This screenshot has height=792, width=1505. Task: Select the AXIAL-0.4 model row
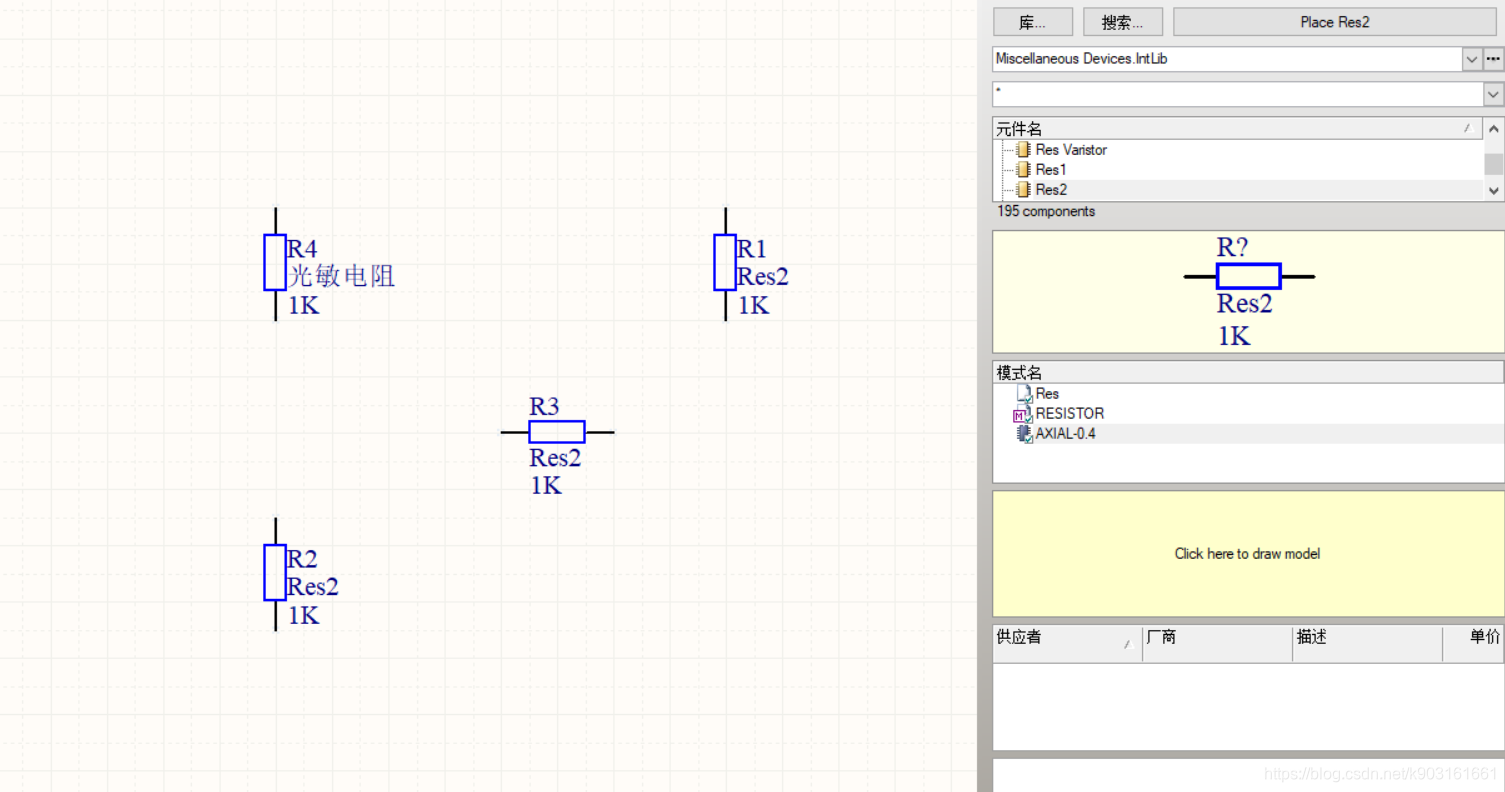click(x=1248, y=434)
